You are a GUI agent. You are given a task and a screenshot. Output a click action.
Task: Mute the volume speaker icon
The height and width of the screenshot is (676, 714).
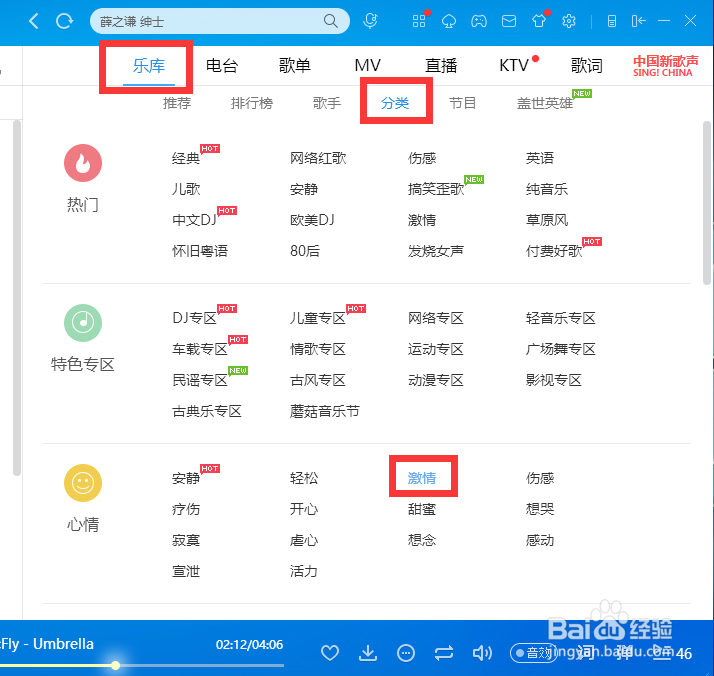point(482,653)
